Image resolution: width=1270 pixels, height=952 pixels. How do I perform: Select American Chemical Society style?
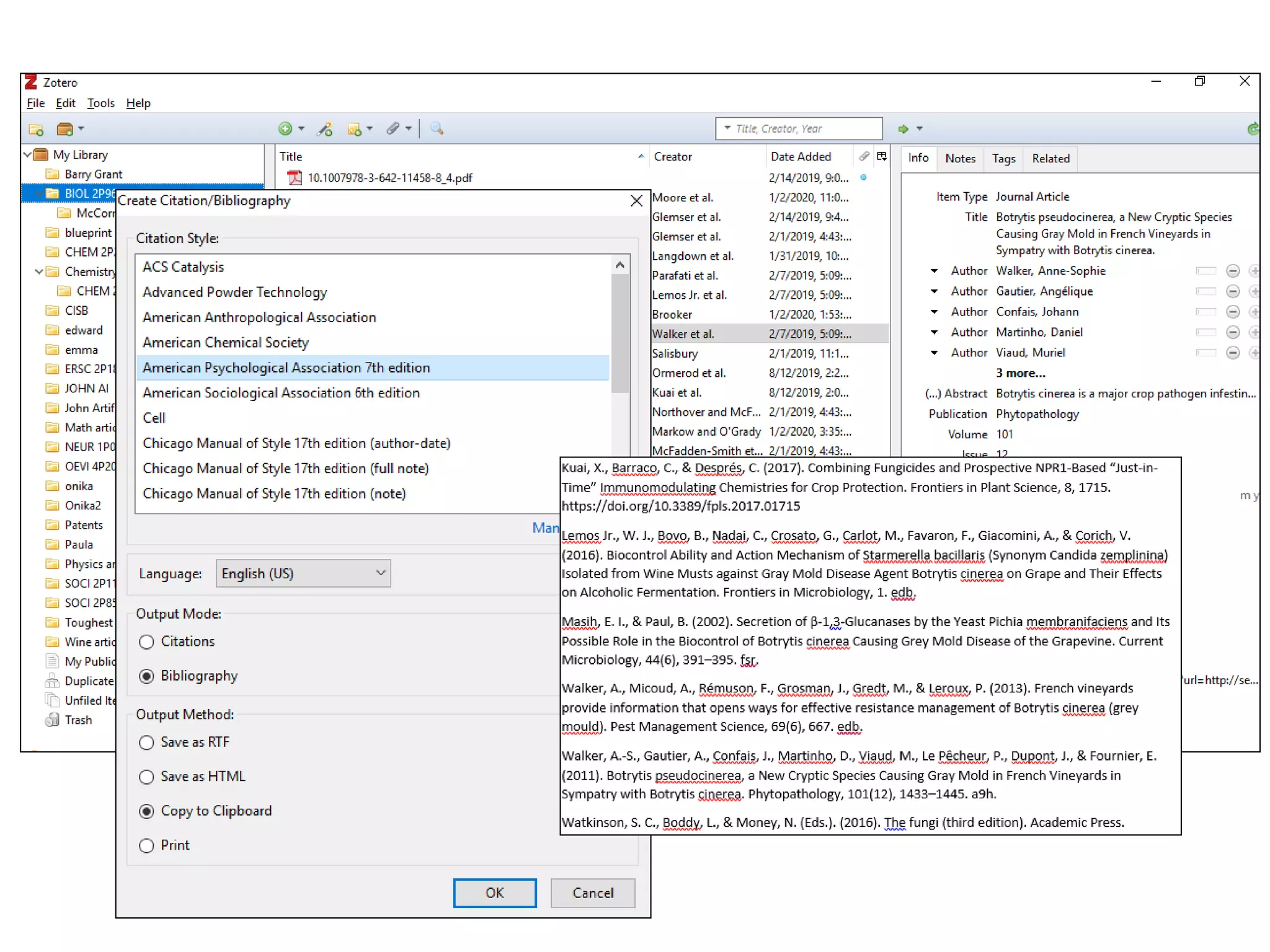pos(226,343)
